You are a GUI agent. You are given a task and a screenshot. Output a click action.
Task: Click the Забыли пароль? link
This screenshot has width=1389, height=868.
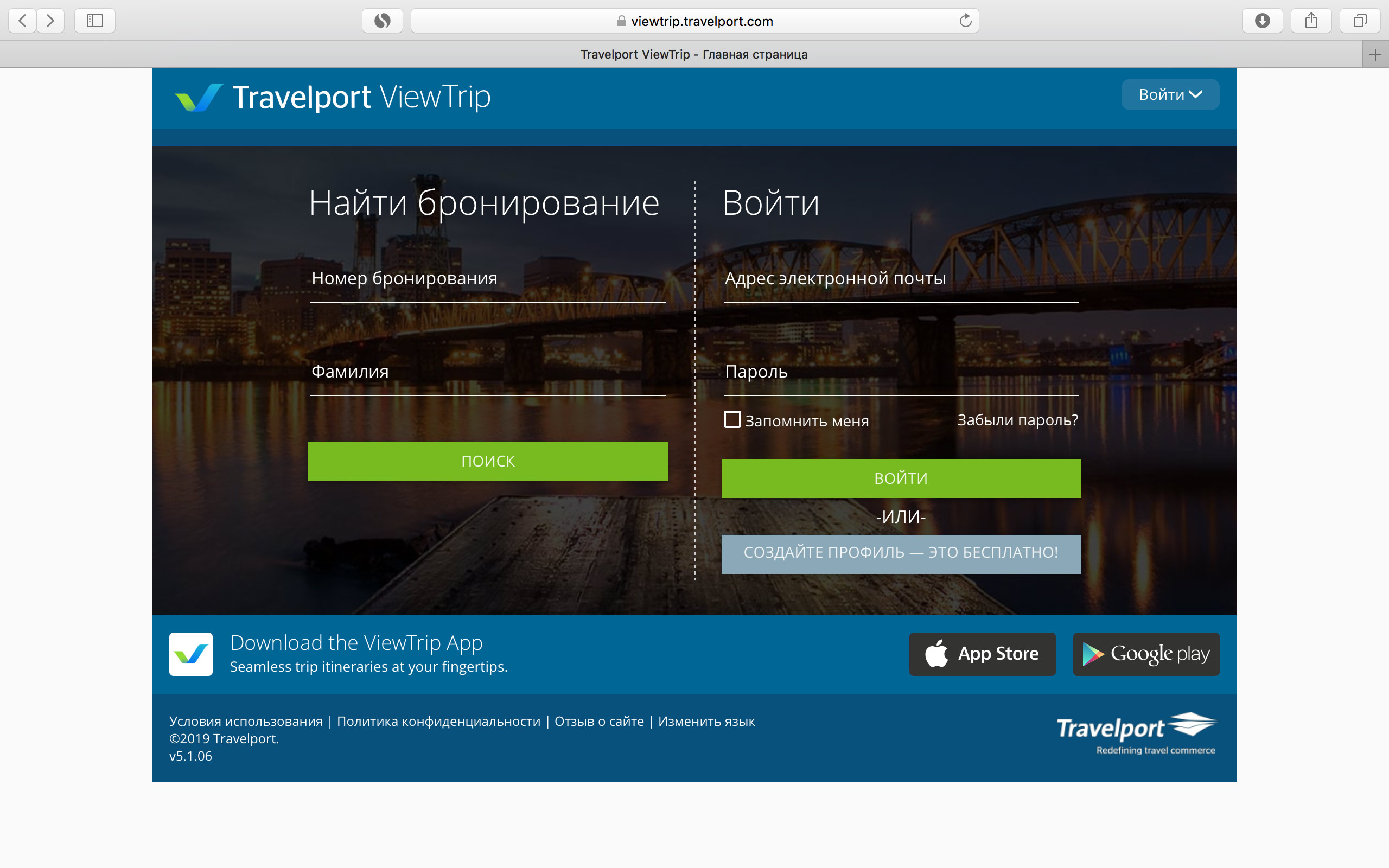coord(1017,420)
